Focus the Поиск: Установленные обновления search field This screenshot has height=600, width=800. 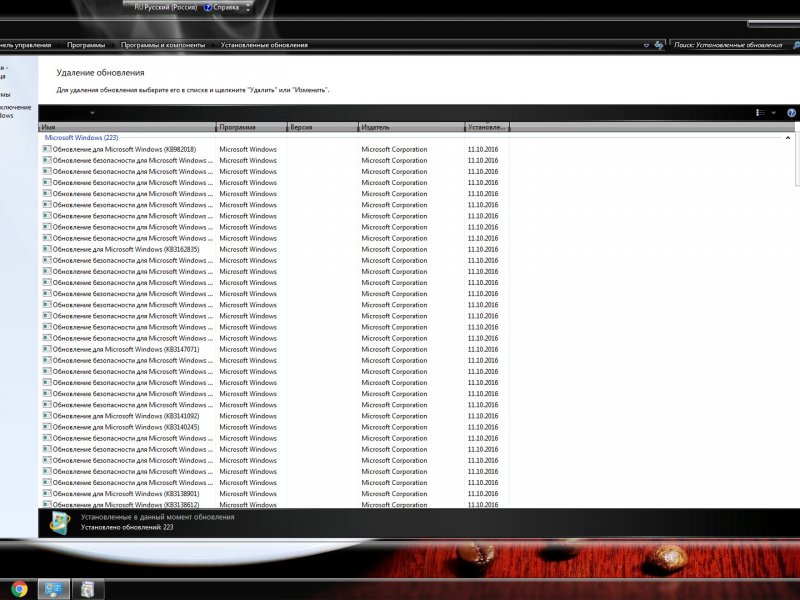coord(729,45)
